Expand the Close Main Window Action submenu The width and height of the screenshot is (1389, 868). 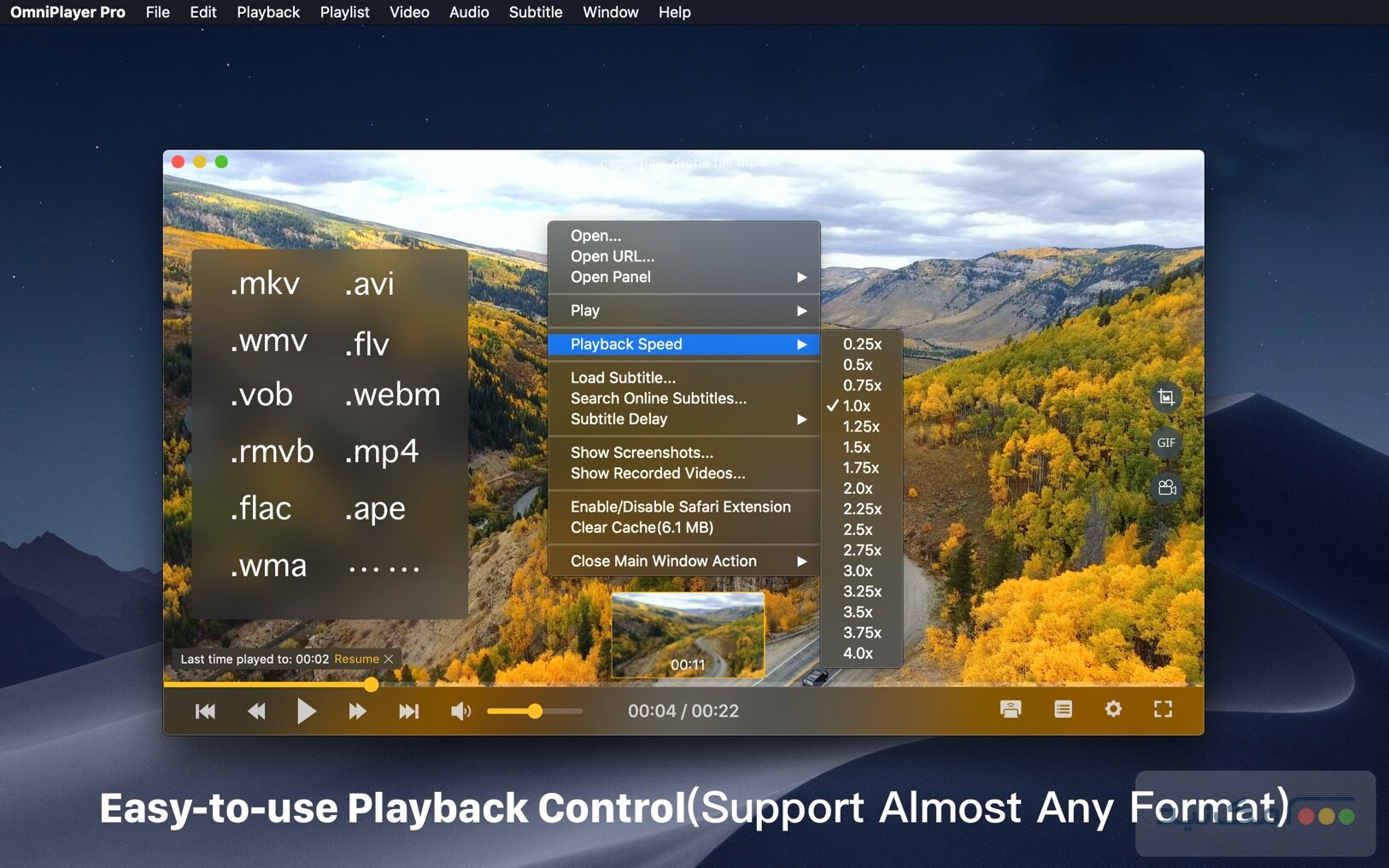pyautogui.click(x=683, y=561)
